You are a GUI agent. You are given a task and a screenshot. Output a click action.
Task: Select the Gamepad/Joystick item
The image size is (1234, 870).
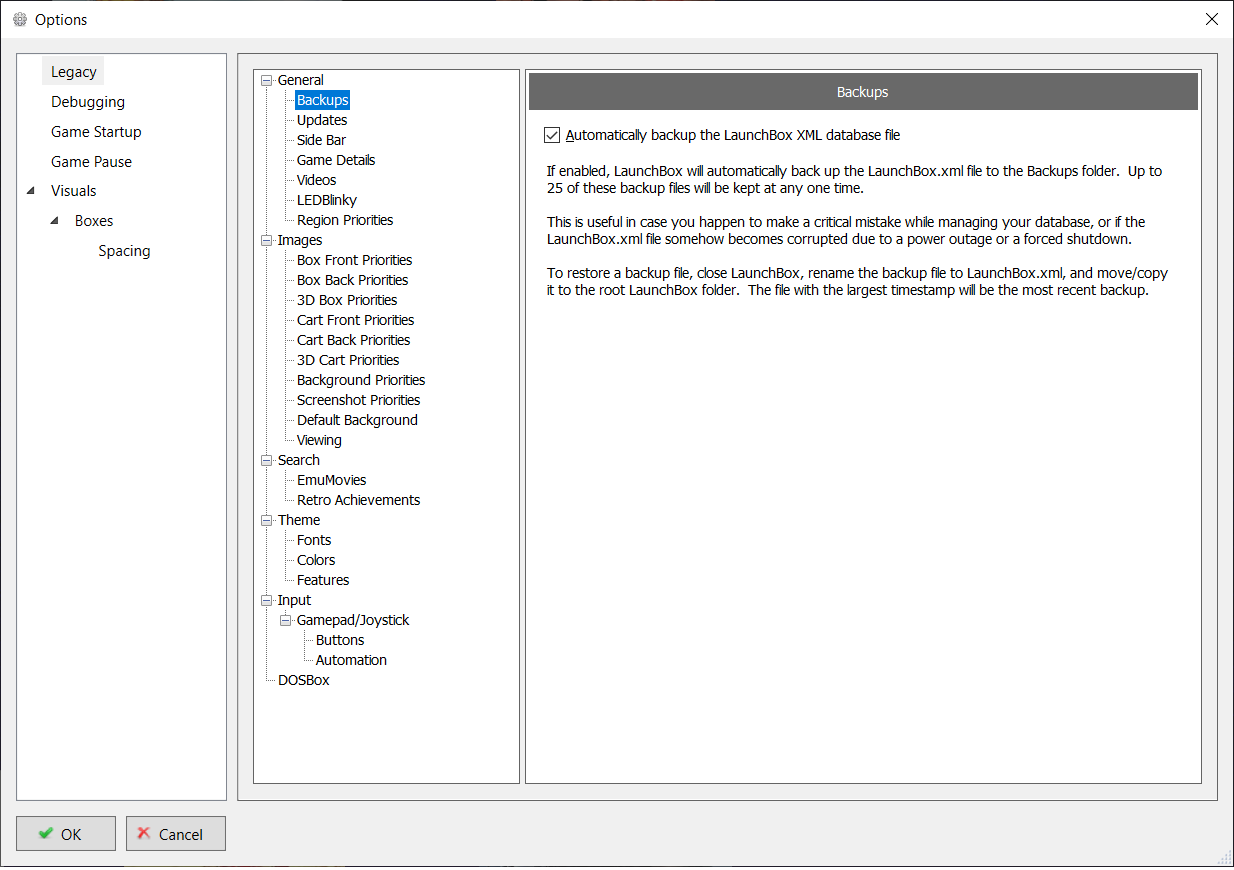click(353, 620)
